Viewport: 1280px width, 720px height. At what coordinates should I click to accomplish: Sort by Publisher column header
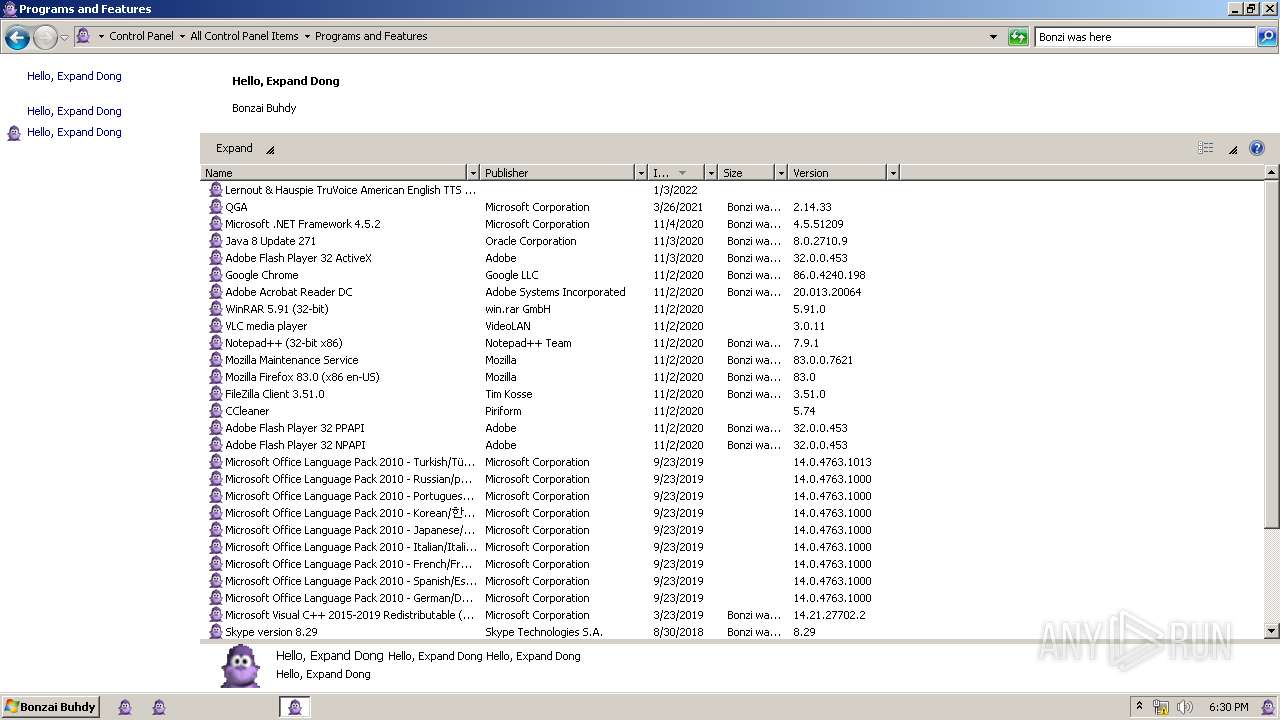[557, 173]
